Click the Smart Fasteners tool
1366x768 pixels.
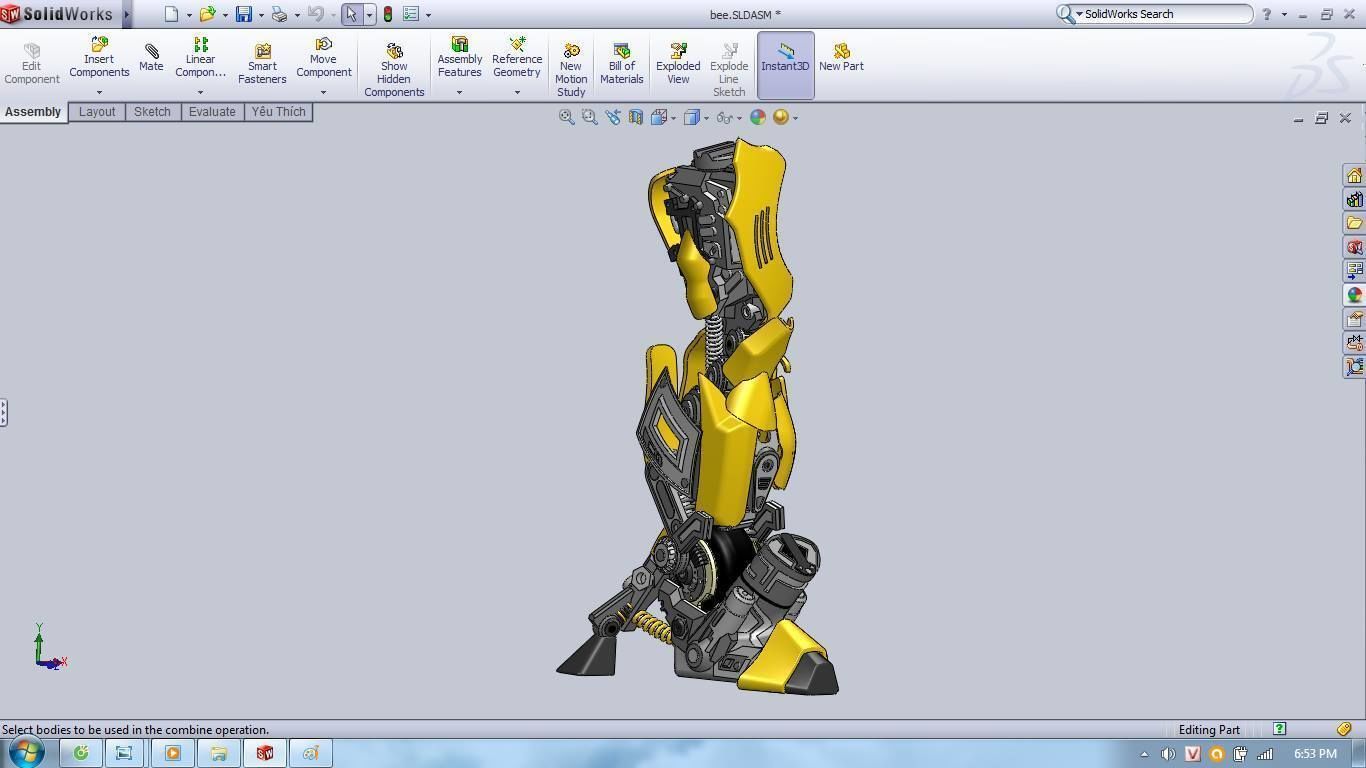[262, 64]
